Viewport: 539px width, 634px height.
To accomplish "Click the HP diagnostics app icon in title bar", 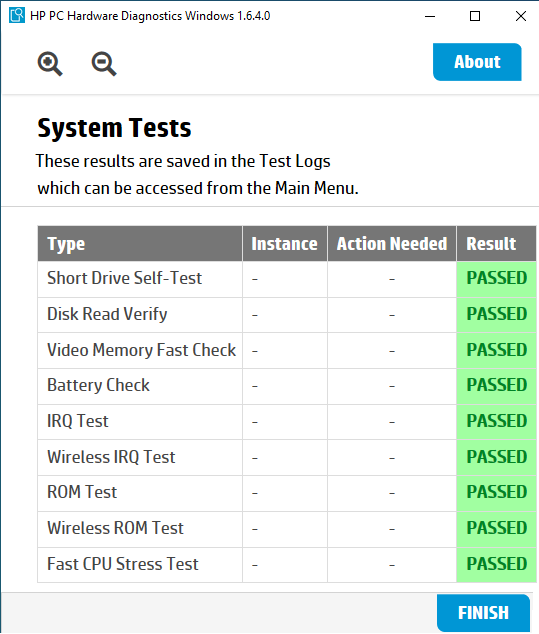I will tap(17, 15).
